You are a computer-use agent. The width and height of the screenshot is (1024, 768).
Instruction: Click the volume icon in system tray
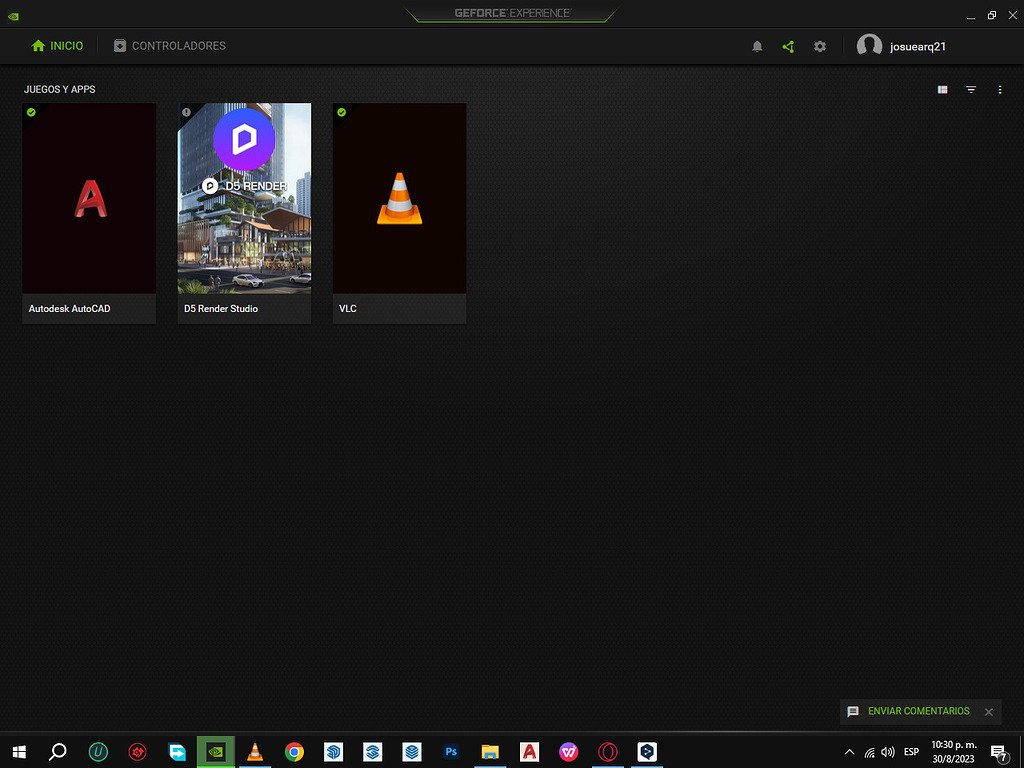(x=887, y=752)
